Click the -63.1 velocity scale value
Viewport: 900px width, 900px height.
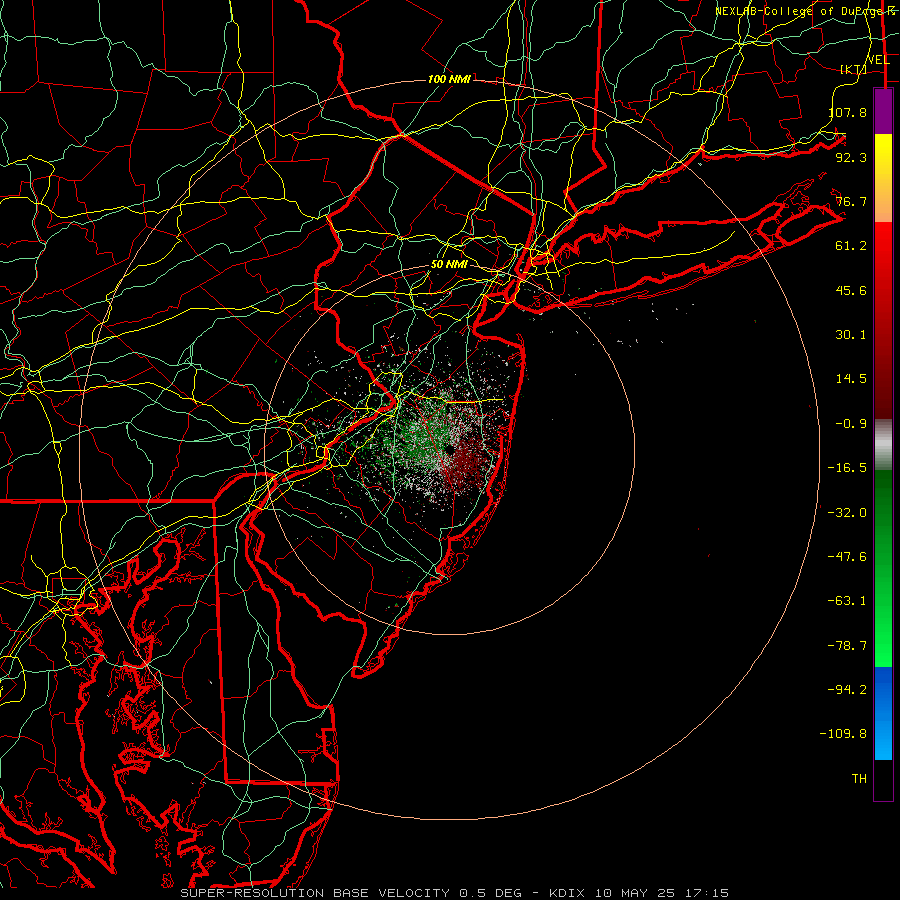coord(847,601)
